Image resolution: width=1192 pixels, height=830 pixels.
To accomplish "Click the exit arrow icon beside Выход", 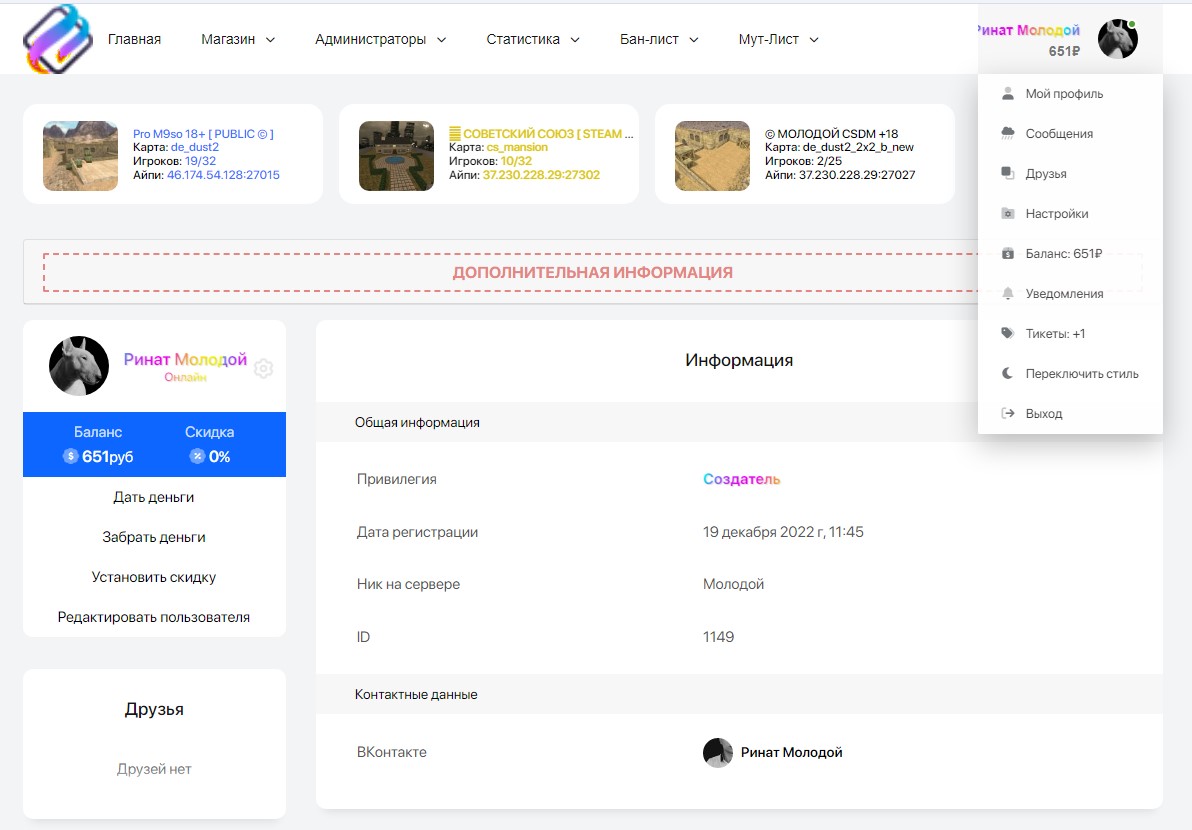I will [1008, 414].
